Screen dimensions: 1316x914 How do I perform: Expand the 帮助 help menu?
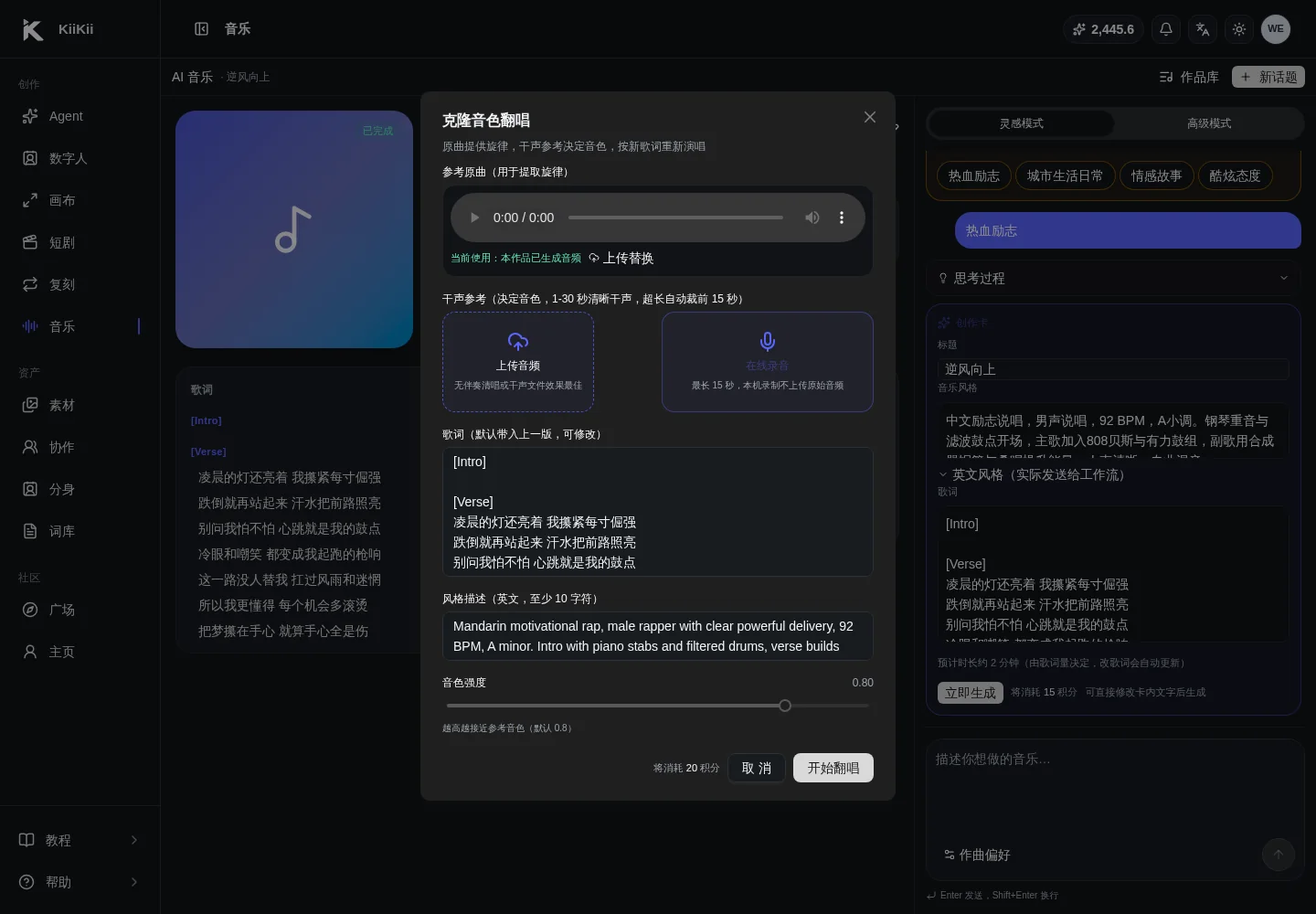click(80, 882)
